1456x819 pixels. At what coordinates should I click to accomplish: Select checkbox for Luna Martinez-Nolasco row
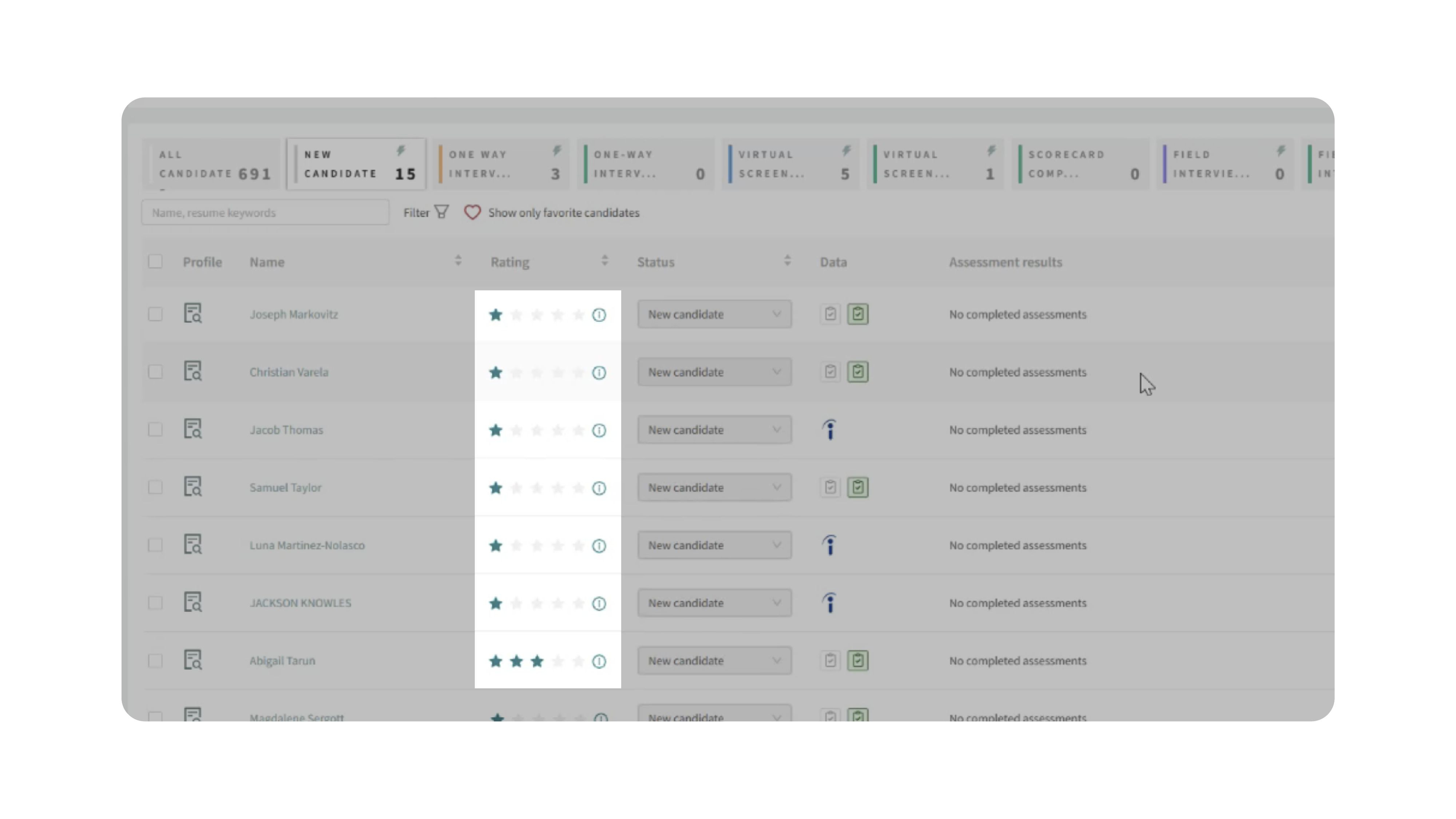(155, 545)
